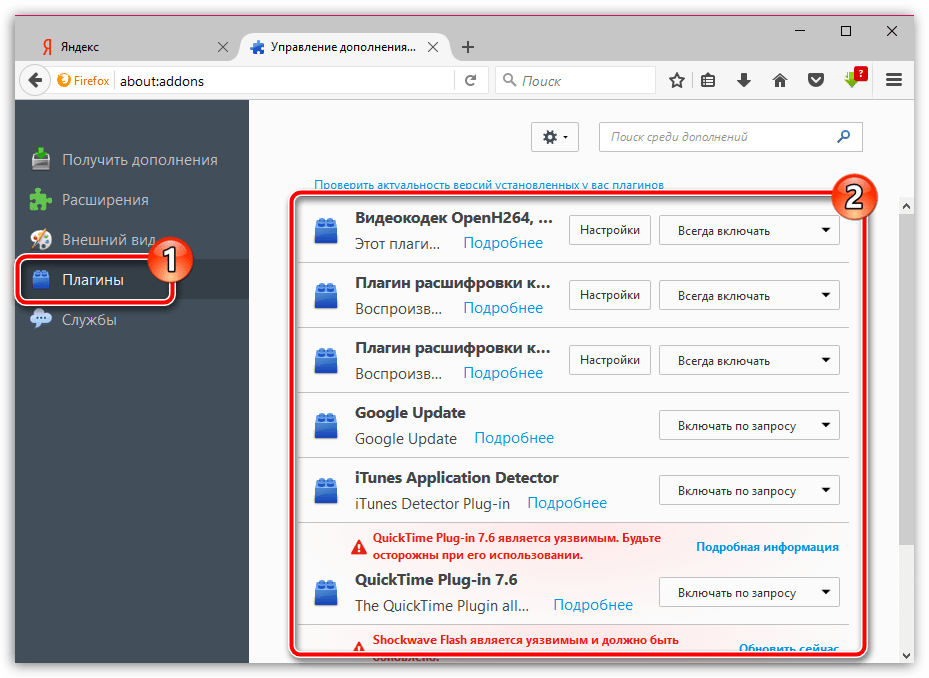Click the browser Поиск search field
The height and width of the screenshot is (678, 929).
pyautogui.click(x=576, y=80)
